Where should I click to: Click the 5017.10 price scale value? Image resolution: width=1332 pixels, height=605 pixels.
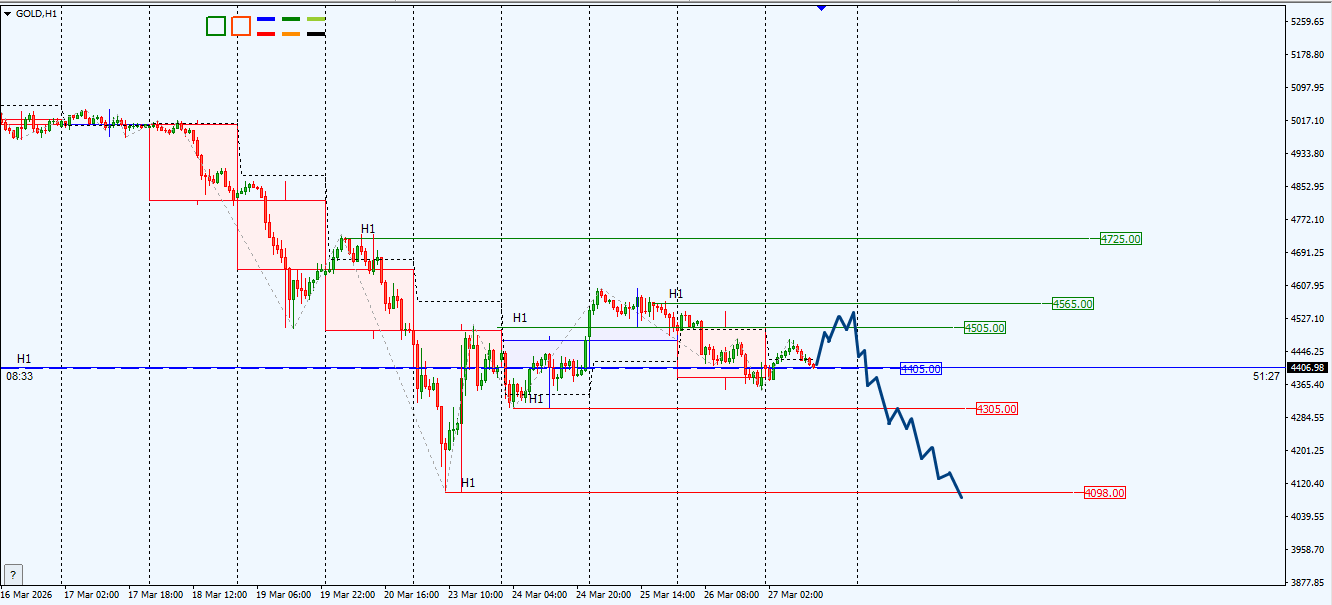point(1308,120)
